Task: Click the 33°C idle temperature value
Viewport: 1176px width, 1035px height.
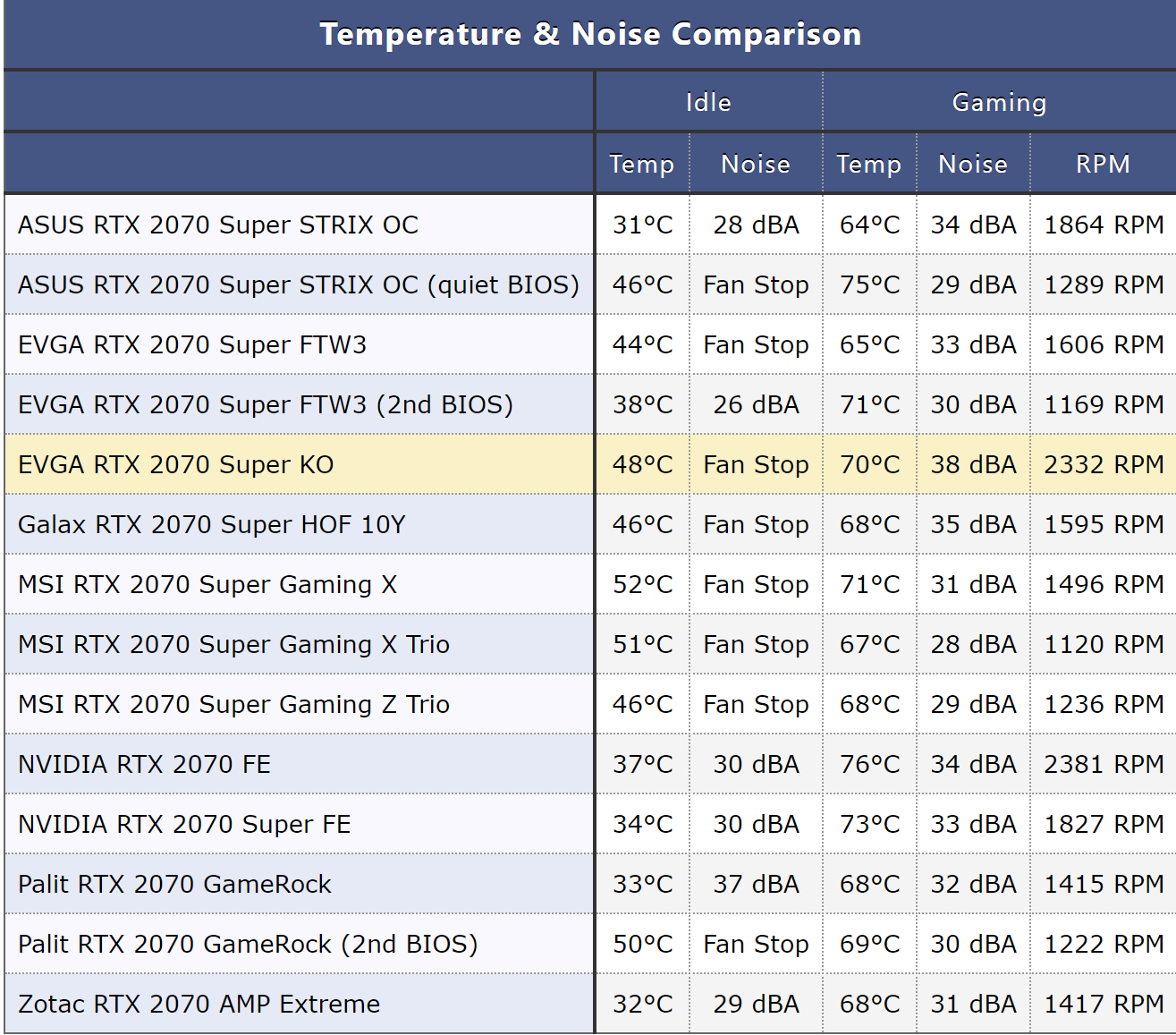Action: click(642, 884)
